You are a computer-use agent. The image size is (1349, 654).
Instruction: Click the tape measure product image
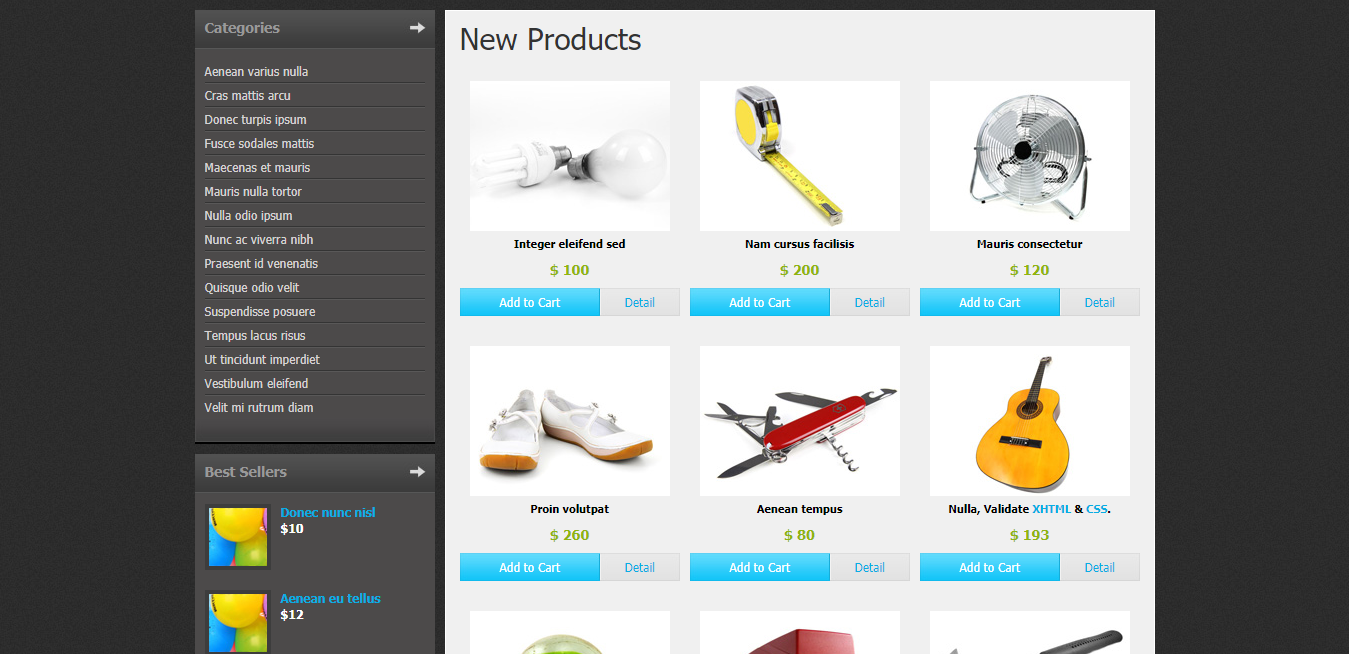[800, 156]
